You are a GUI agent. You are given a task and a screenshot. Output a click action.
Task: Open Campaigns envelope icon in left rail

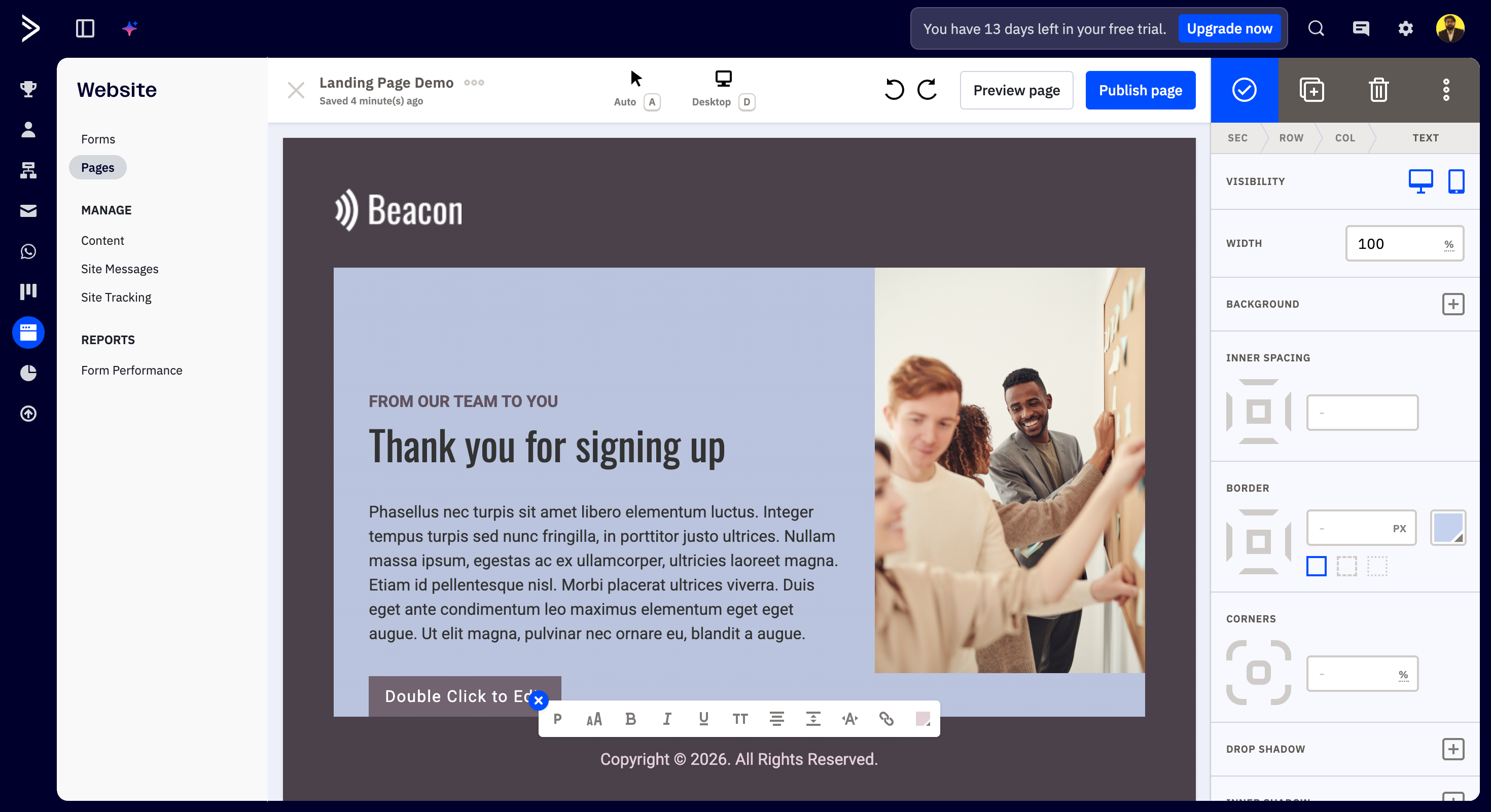pyautogui.click(x=28, y=210)
